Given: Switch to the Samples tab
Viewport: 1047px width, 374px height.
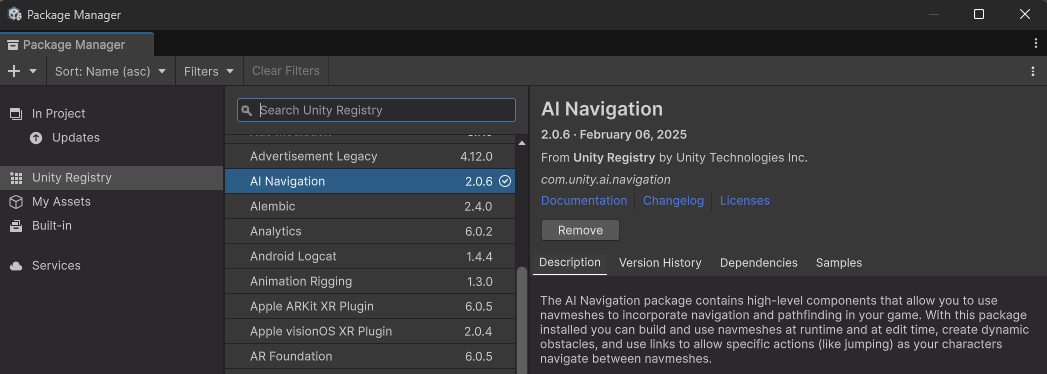Looking at the screenshot, I should pyautogui.click(x=839, y=262).
